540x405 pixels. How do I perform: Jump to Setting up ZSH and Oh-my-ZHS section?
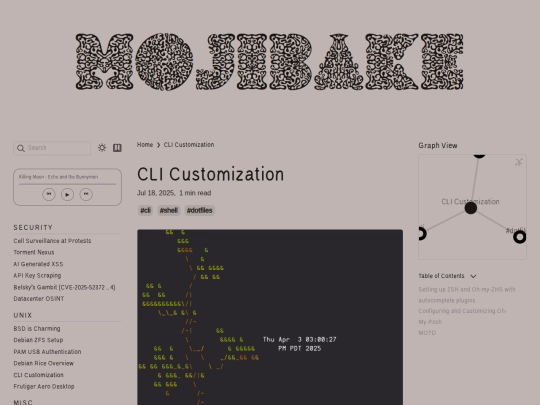pyautogui.click(x=467, y=295)
